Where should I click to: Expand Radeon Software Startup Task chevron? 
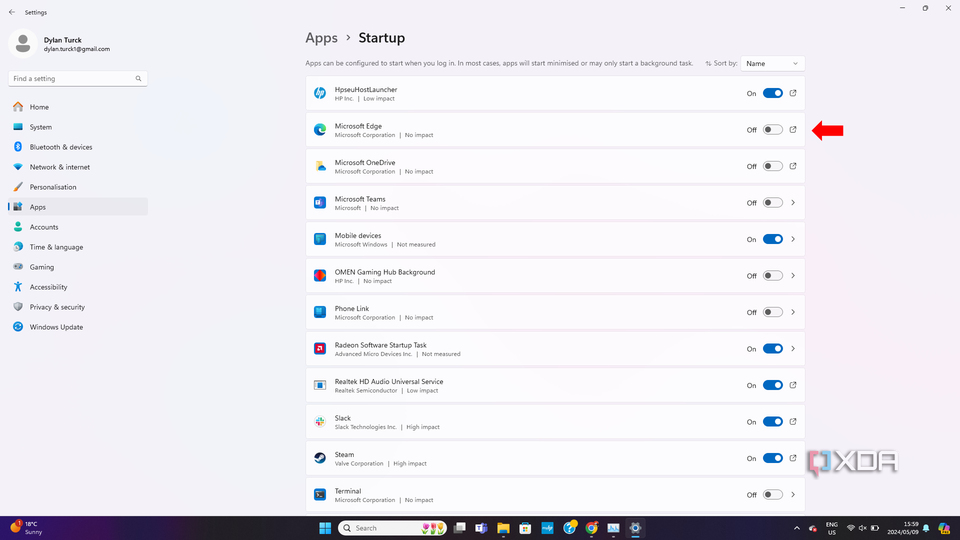pyautogui.click(x=793, y=348)
